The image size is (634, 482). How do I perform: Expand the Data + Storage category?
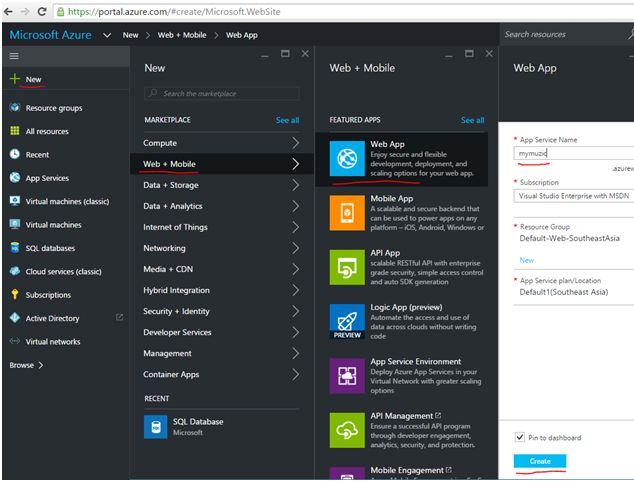(x=222, y=185)
